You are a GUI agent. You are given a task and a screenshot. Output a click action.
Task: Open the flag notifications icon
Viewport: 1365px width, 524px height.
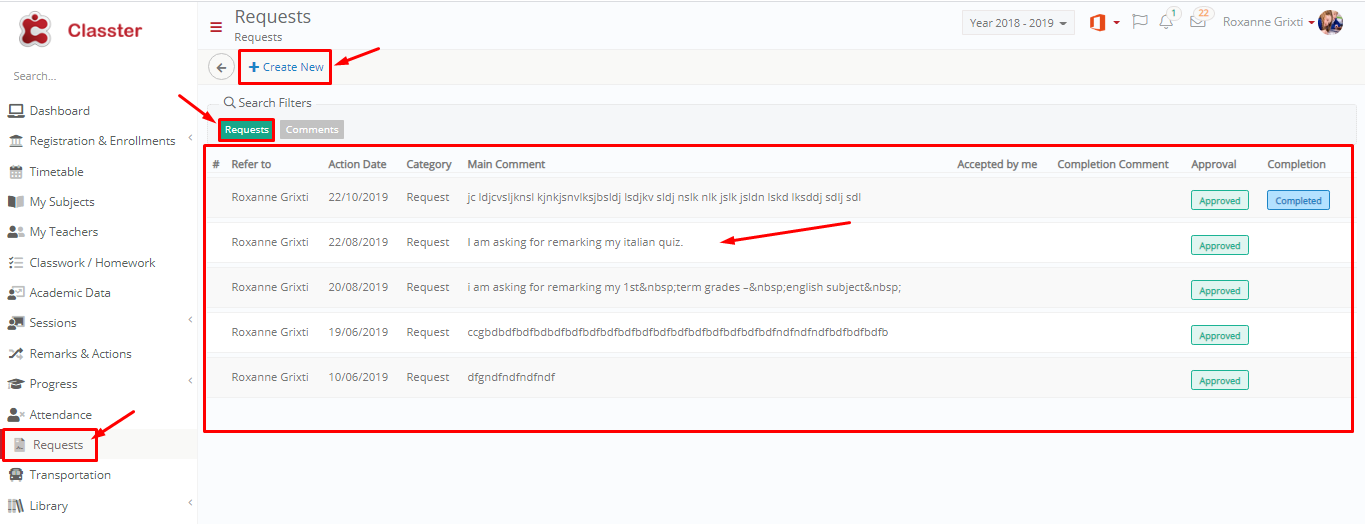(x=1139, y=22)
